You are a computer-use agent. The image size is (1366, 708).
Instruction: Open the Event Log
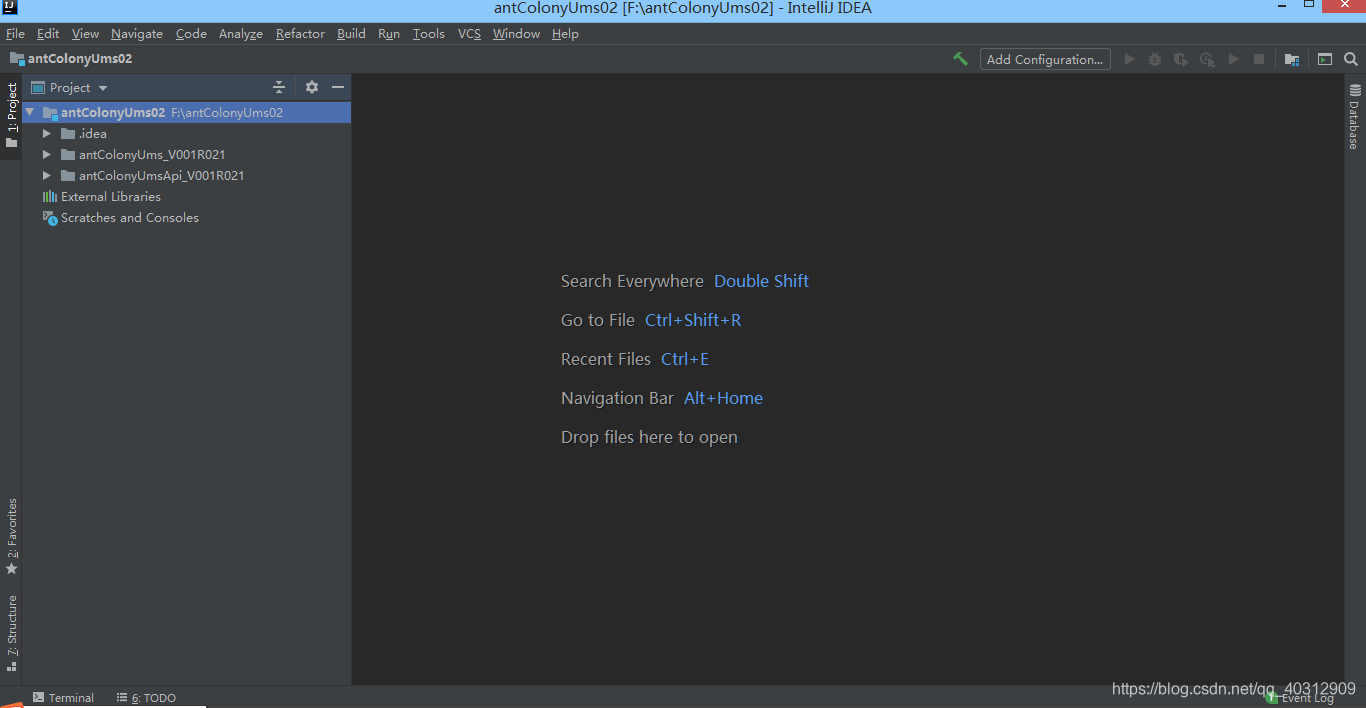[1300, 698]
